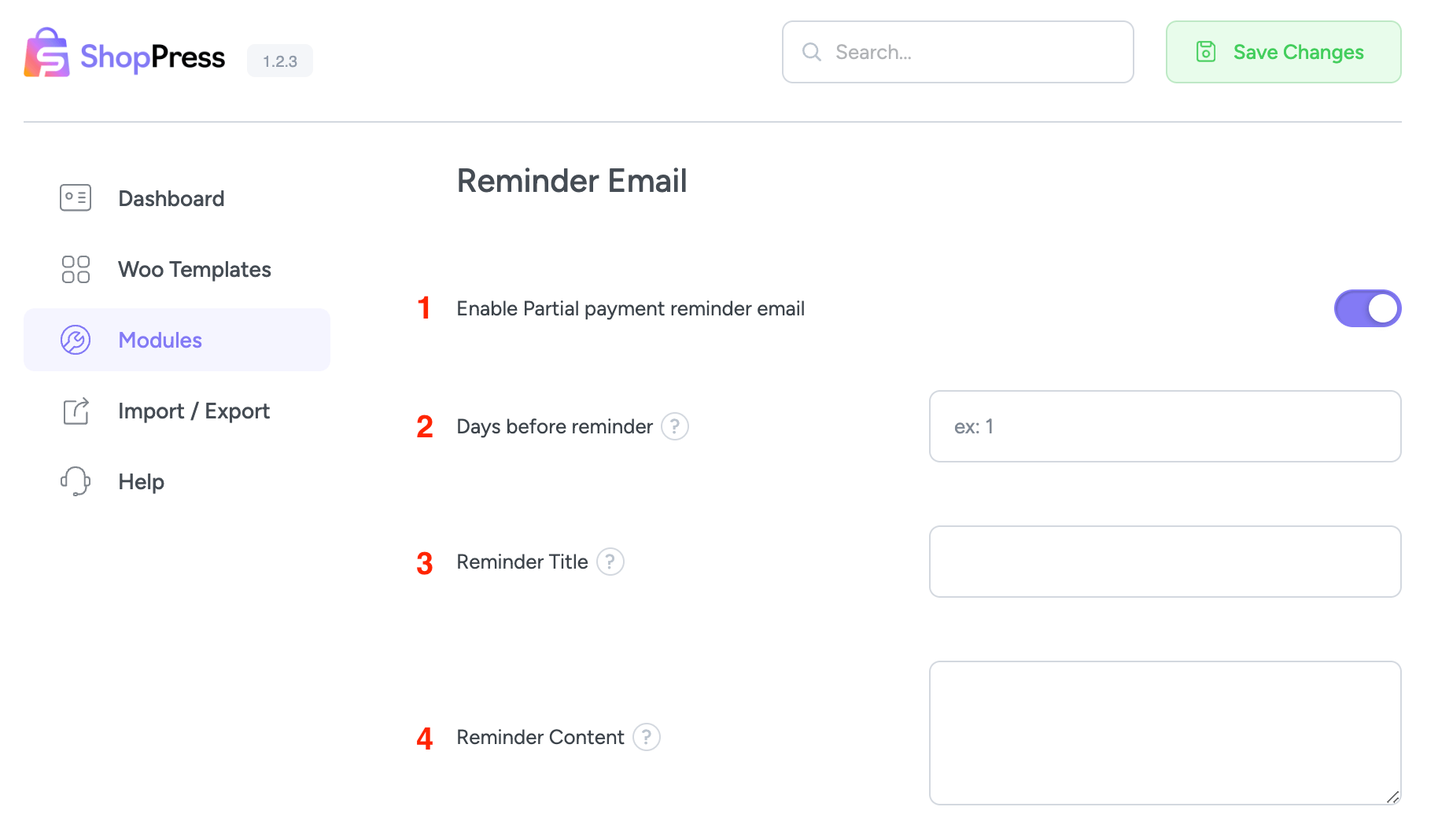The width and height of the screenshot is (1438, 840).
Task: Select the Modules wrench icon
Action: 75,340
